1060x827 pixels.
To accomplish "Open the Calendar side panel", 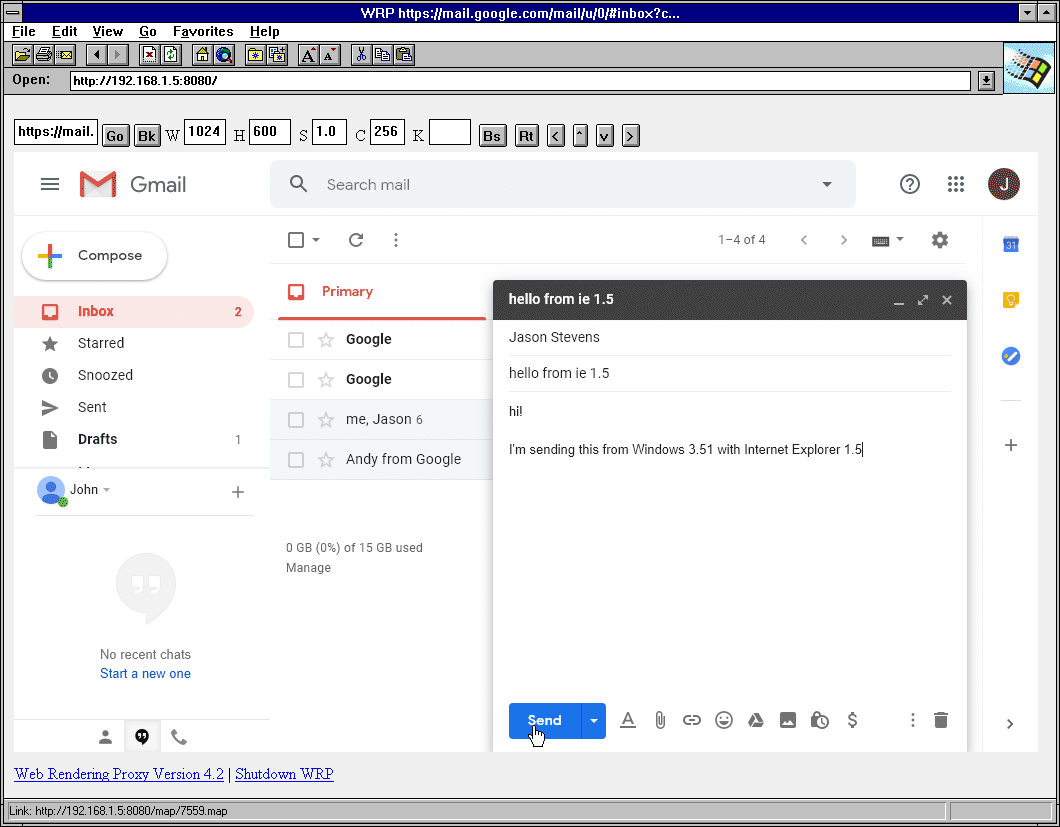I will pos(1011,244).
